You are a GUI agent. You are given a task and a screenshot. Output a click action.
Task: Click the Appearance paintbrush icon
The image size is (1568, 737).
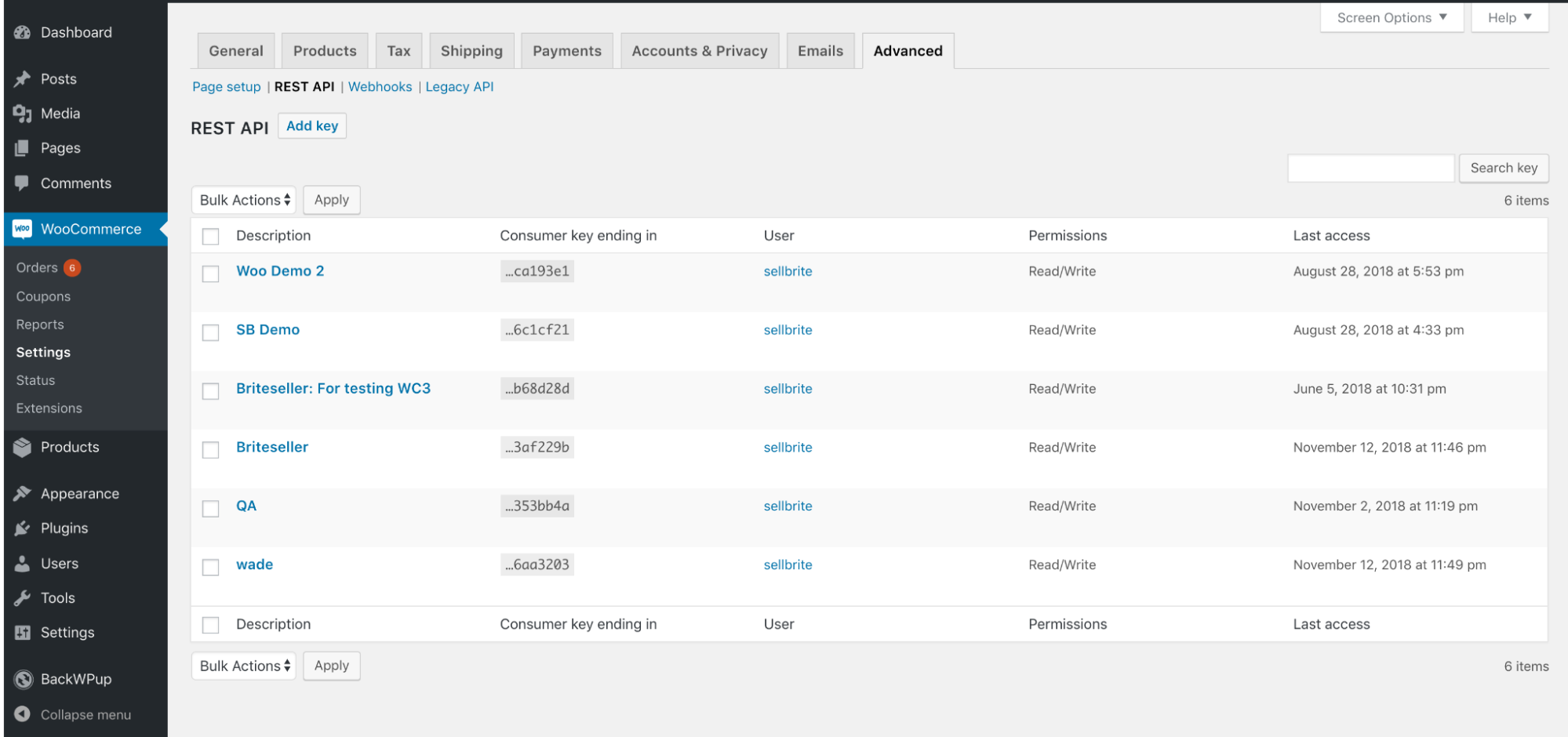(x=23, y=493)
